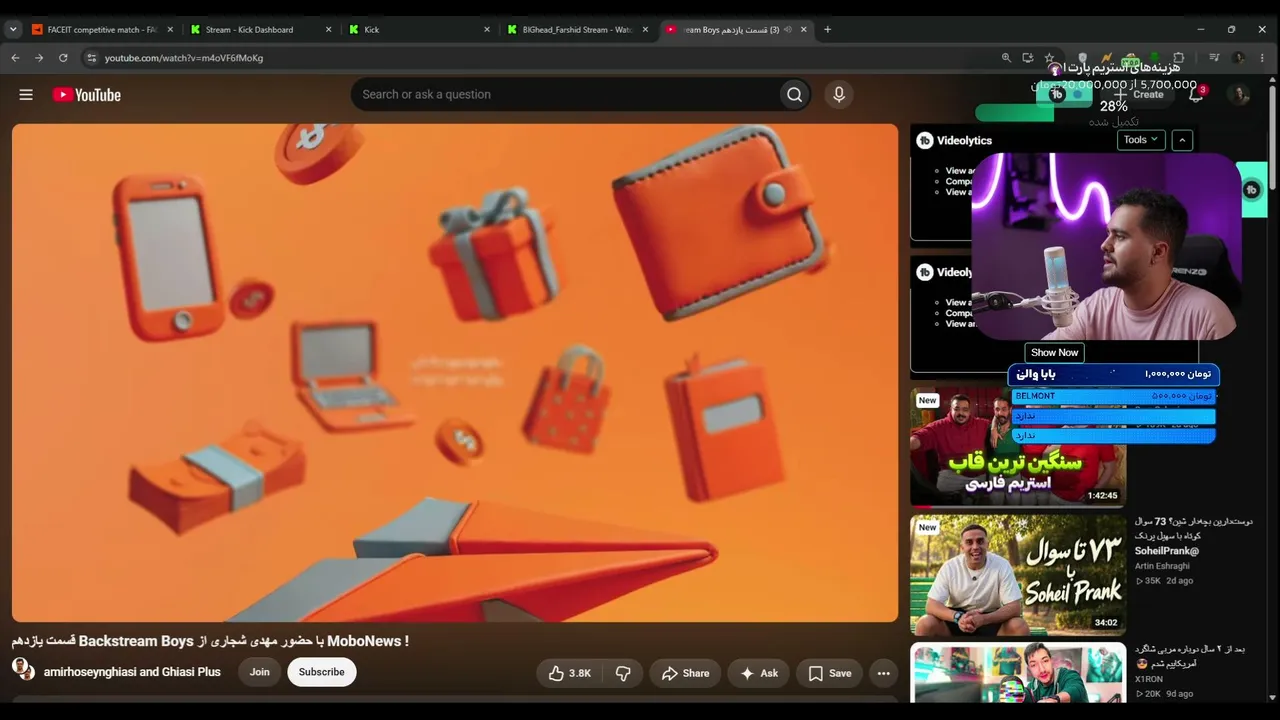Image resolution: width=1280 pixels, height=720 pixels.
Task: Click the address bar URL
Action: point(184,58)
